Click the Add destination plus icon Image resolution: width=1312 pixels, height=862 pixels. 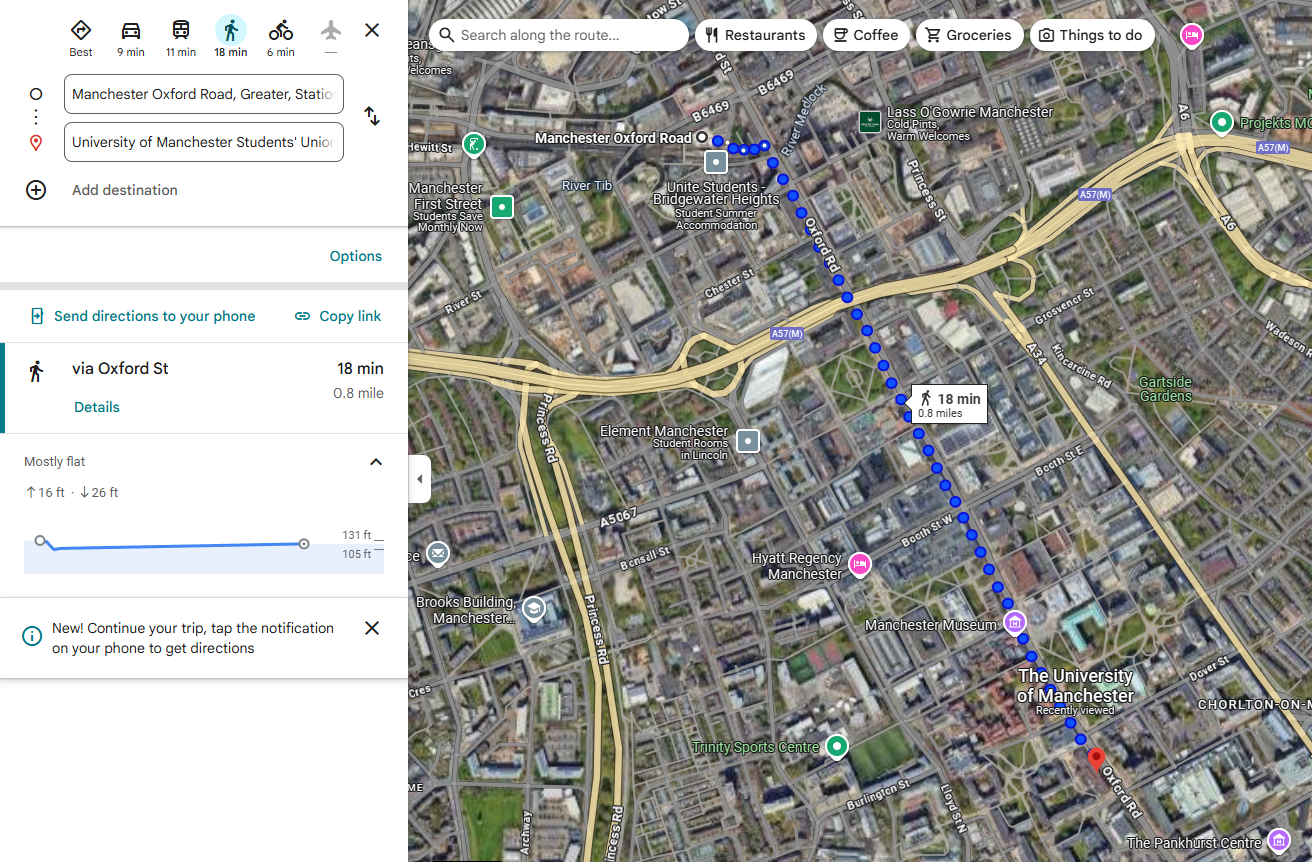tap(36, 190)
